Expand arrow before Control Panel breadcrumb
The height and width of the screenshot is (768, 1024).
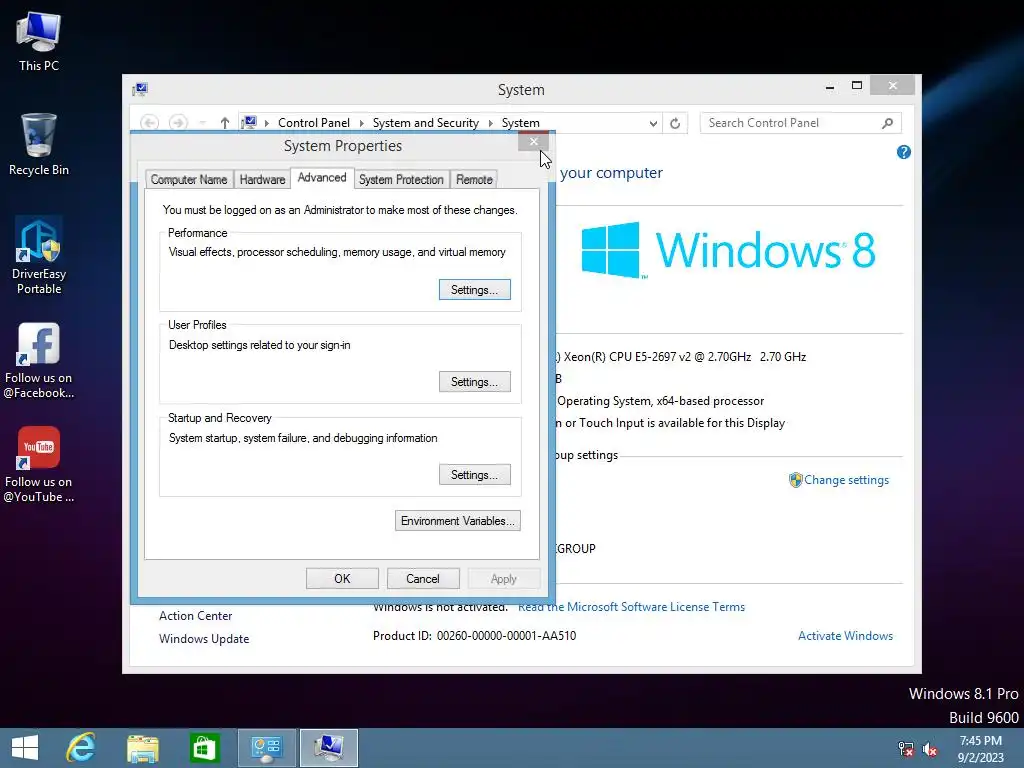[x=266, y=123]
